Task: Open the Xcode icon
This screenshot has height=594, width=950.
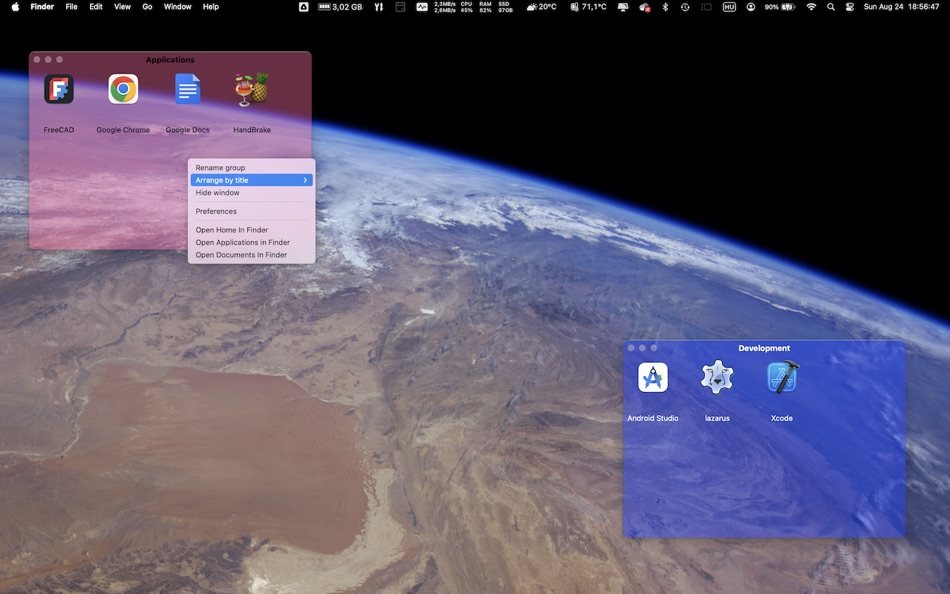Action: point(782,378)
